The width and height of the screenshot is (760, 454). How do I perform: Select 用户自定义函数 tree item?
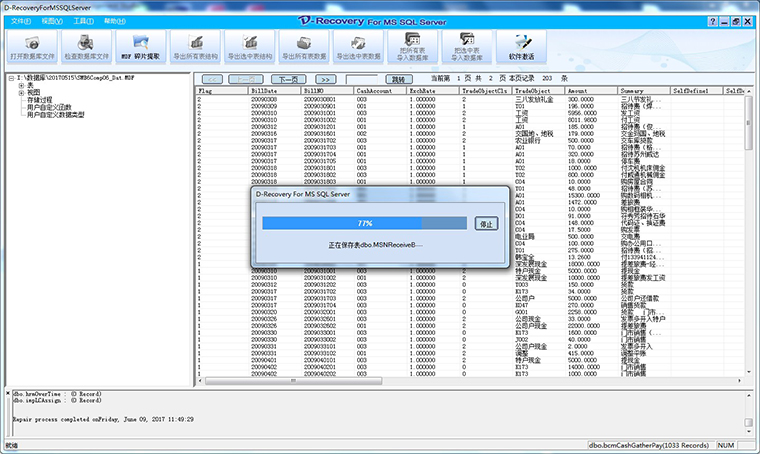(49, 107)
